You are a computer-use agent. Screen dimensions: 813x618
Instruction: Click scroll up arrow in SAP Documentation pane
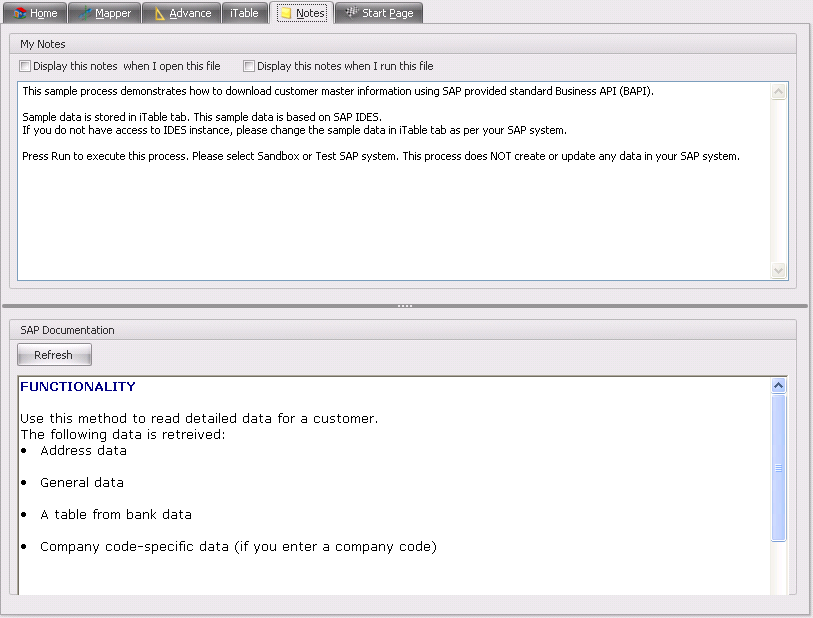[778, 386]
